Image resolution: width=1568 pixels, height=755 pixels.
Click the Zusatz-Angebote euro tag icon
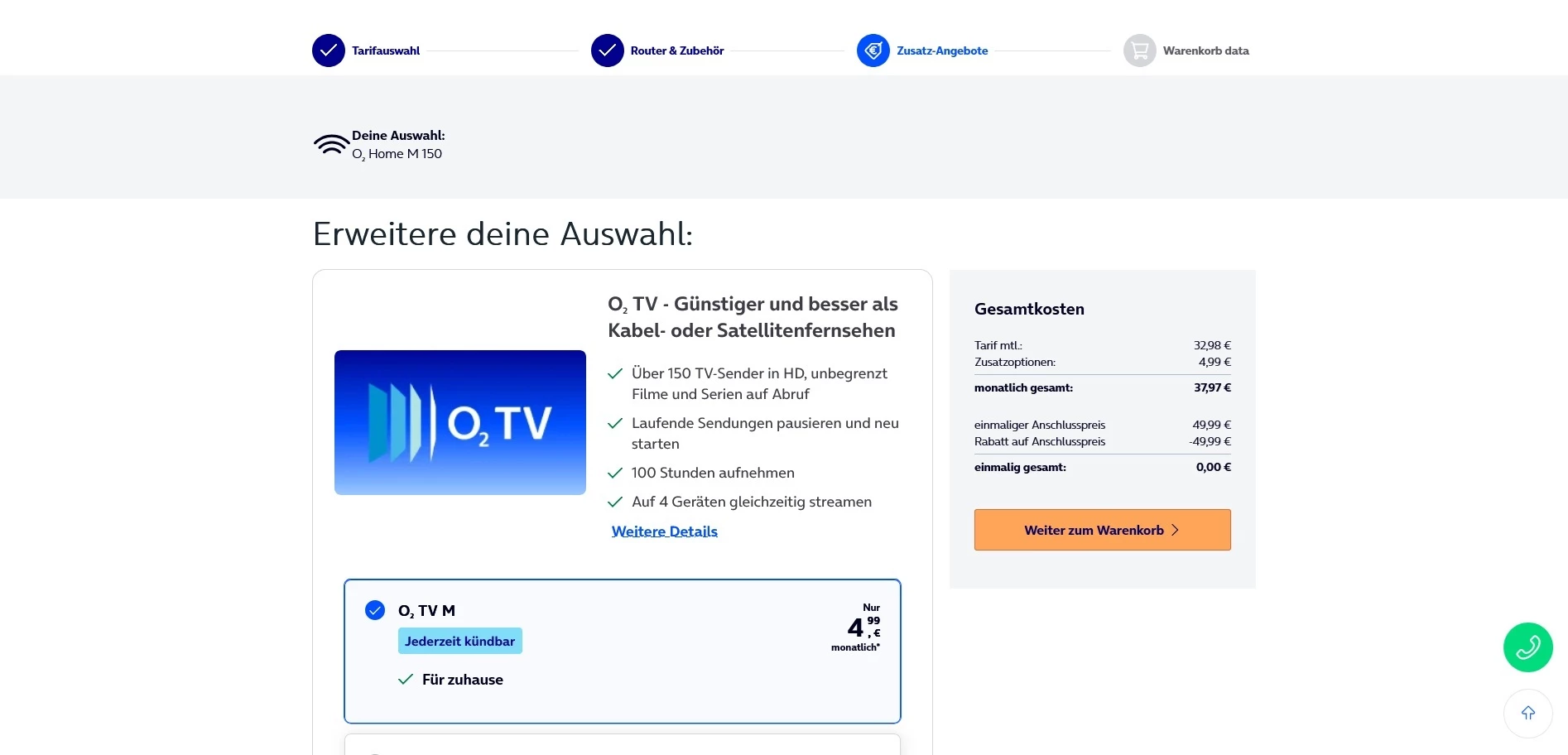873,50
